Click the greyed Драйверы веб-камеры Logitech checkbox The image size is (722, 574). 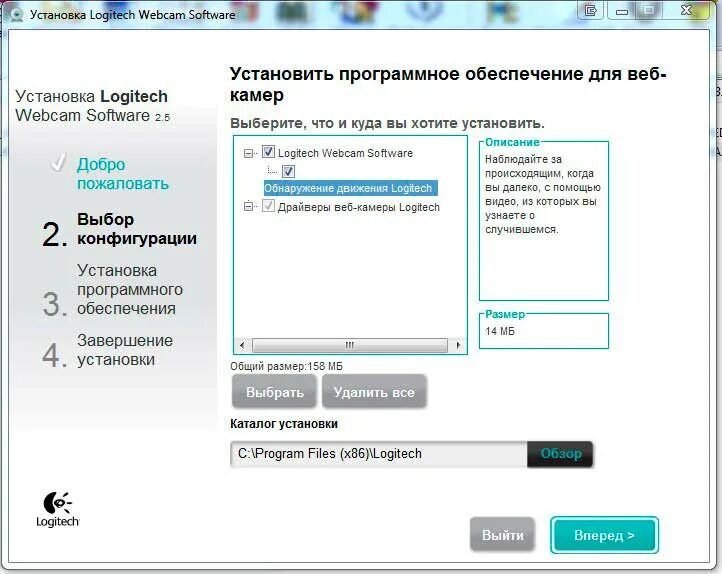(268, 206)
